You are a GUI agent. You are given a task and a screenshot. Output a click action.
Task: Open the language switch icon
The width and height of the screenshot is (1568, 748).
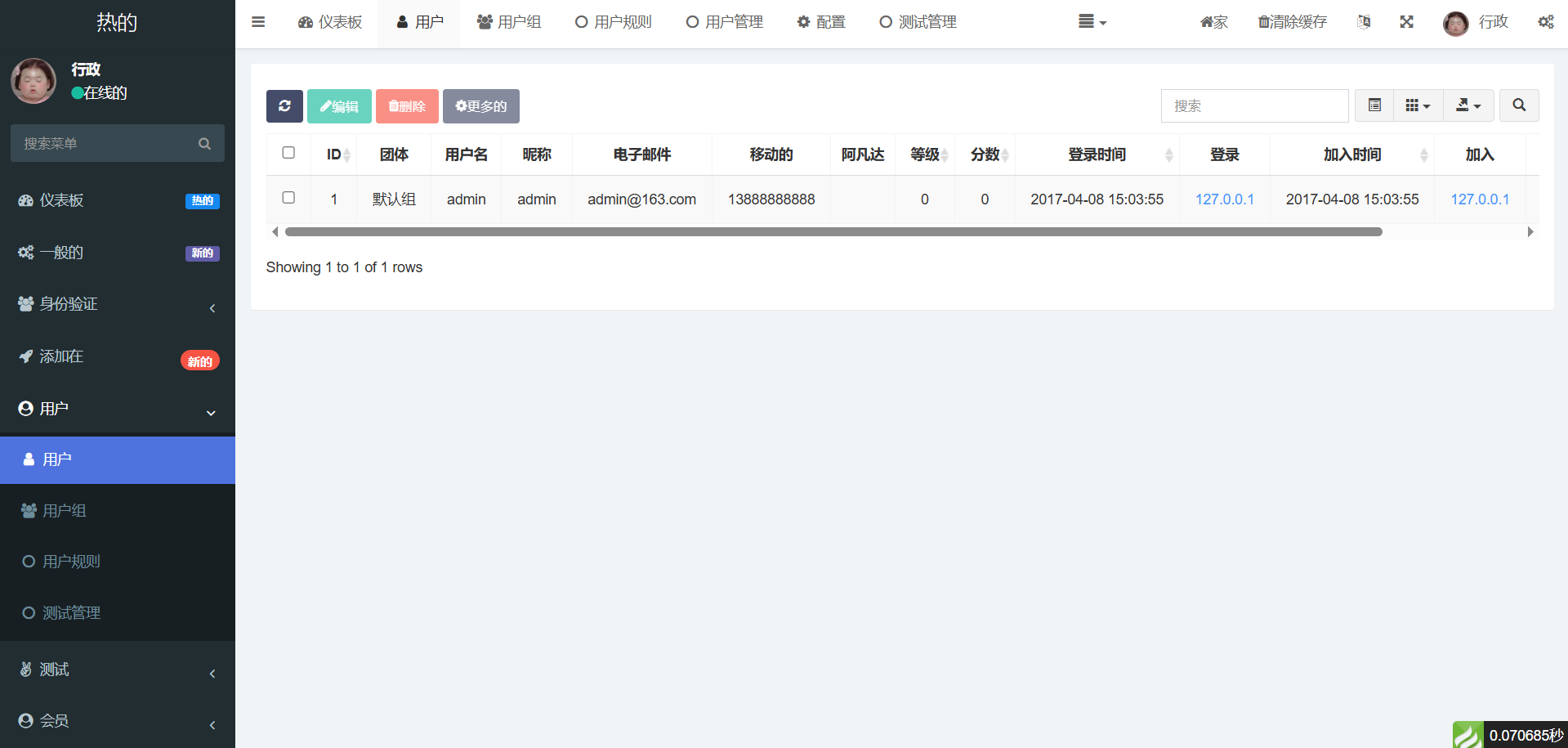[1364, 22]
